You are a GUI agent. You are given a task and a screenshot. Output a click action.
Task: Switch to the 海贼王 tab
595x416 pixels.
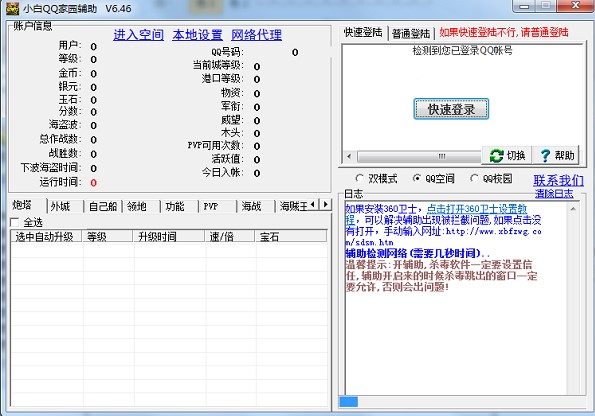point(293,206)
